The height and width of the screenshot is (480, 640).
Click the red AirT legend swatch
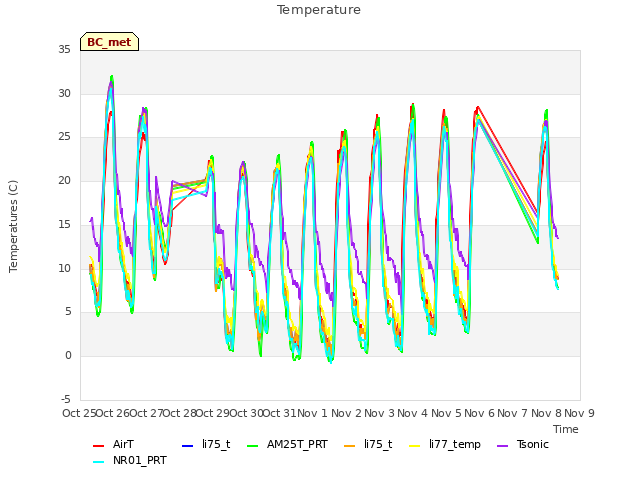point(98,446)
